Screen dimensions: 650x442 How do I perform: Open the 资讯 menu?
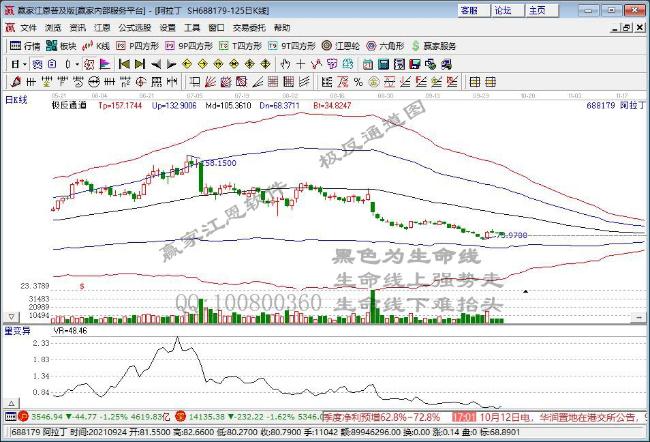[78, 28]
